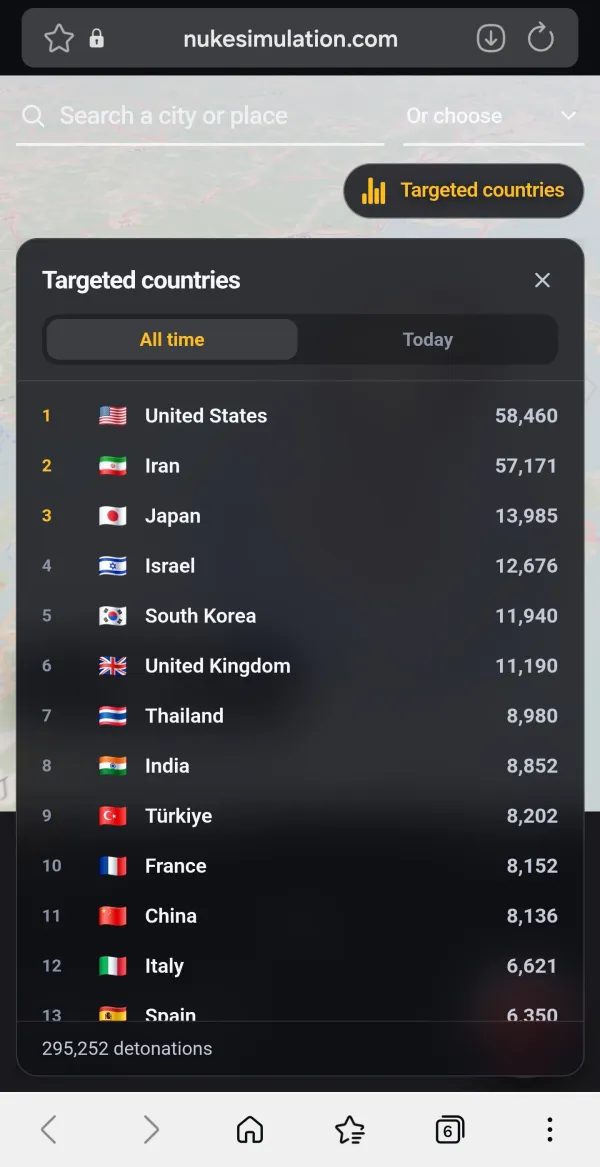The image size is (600, 1167).
Task: Click the 'Or choose' chevron arrow
Action: (x=569, y=116)
